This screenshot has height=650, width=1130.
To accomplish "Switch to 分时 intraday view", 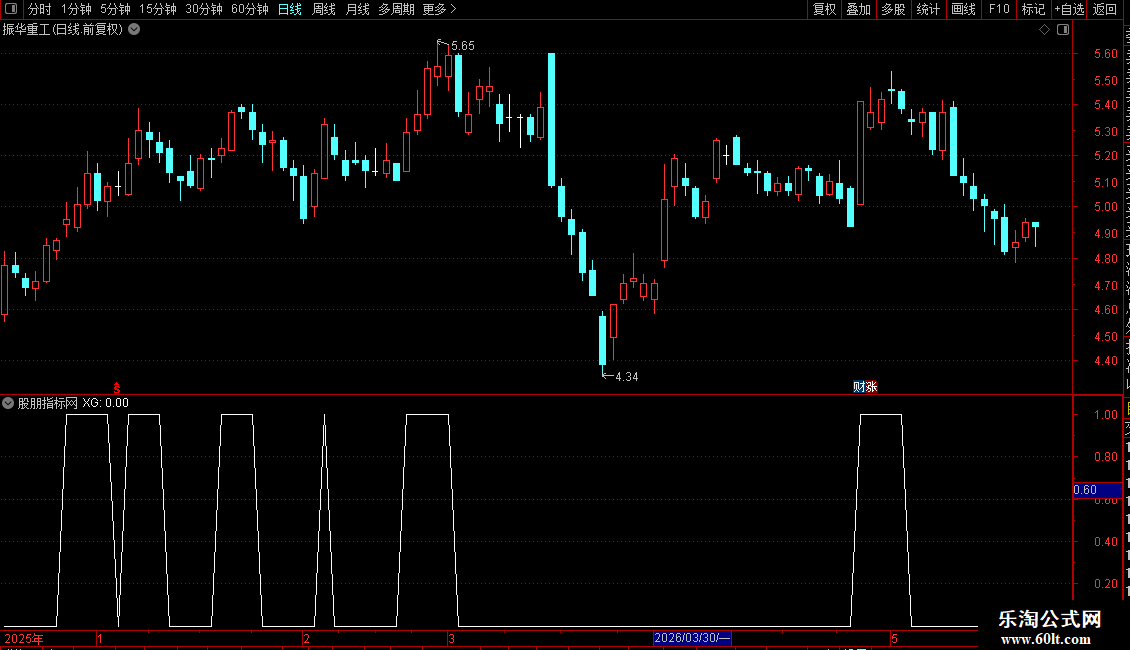I will (40, 9).
